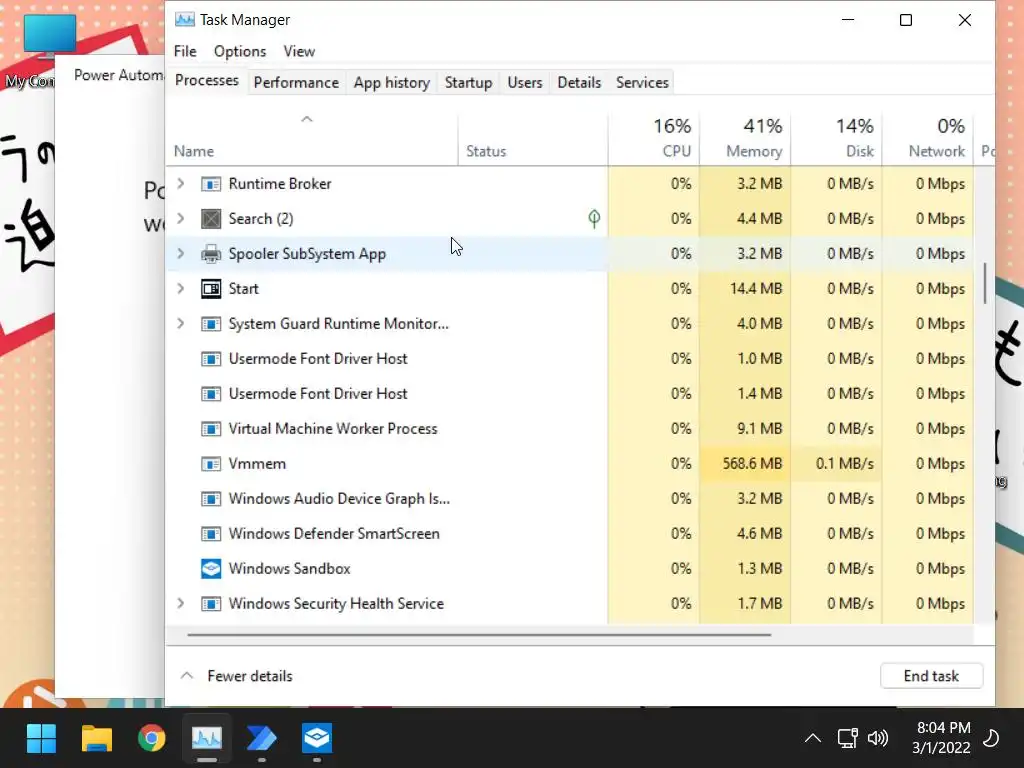
Task: Click the Vmmem process icon
Action: coord(210,464)
